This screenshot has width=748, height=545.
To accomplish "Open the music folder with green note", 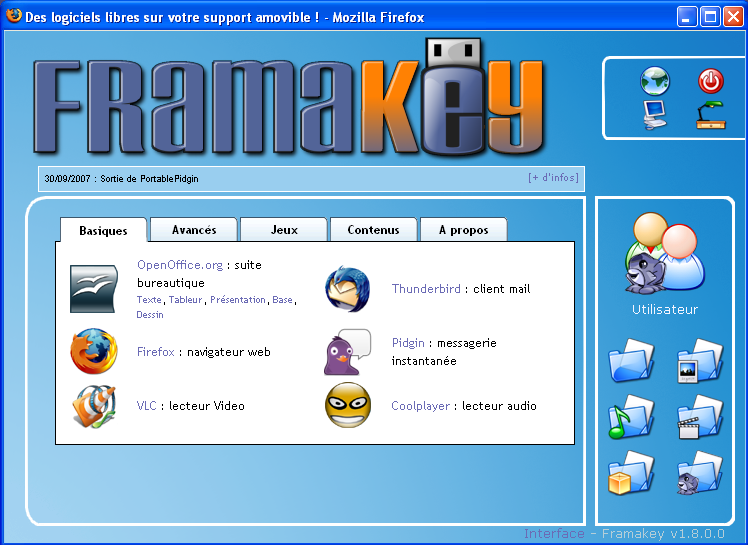I will click(631, 416).
